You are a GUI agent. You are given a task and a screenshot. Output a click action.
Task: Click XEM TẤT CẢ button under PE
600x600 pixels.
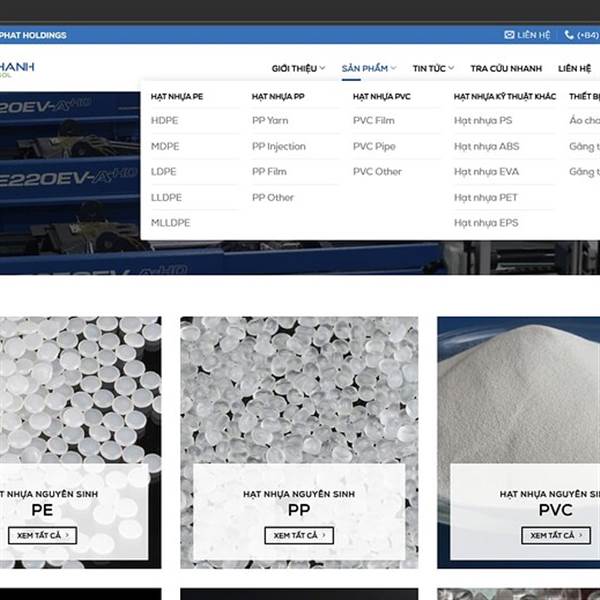42,535
